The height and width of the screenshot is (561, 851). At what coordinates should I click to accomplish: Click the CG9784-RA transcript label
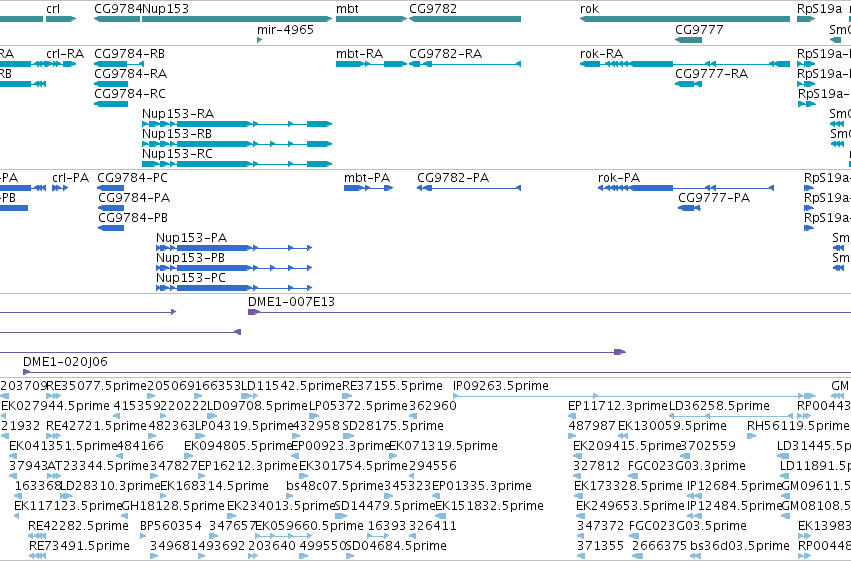point(130,74)
